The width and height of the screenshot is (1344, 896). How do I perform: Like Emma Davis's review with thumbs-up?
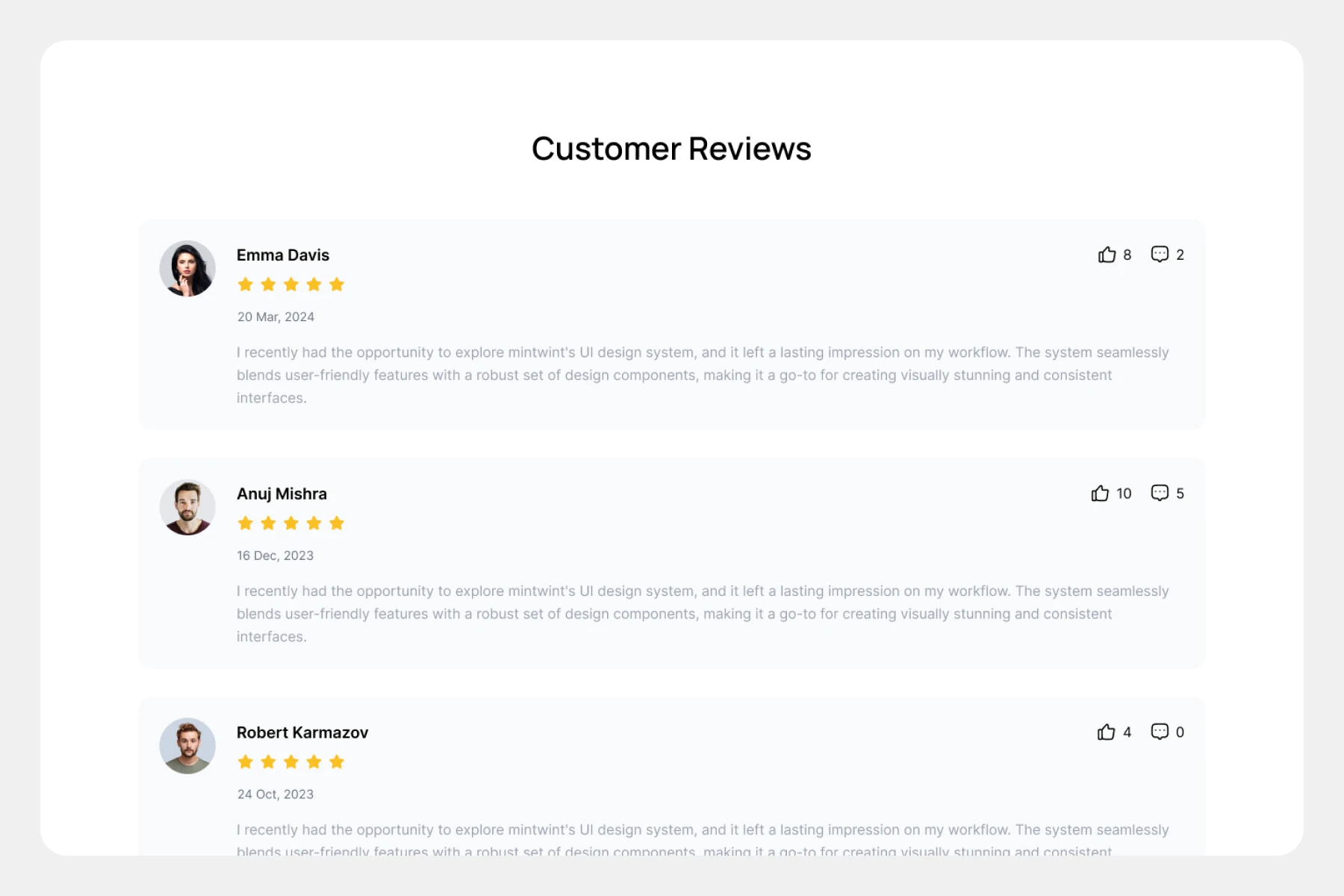[x=1107, y=255]
